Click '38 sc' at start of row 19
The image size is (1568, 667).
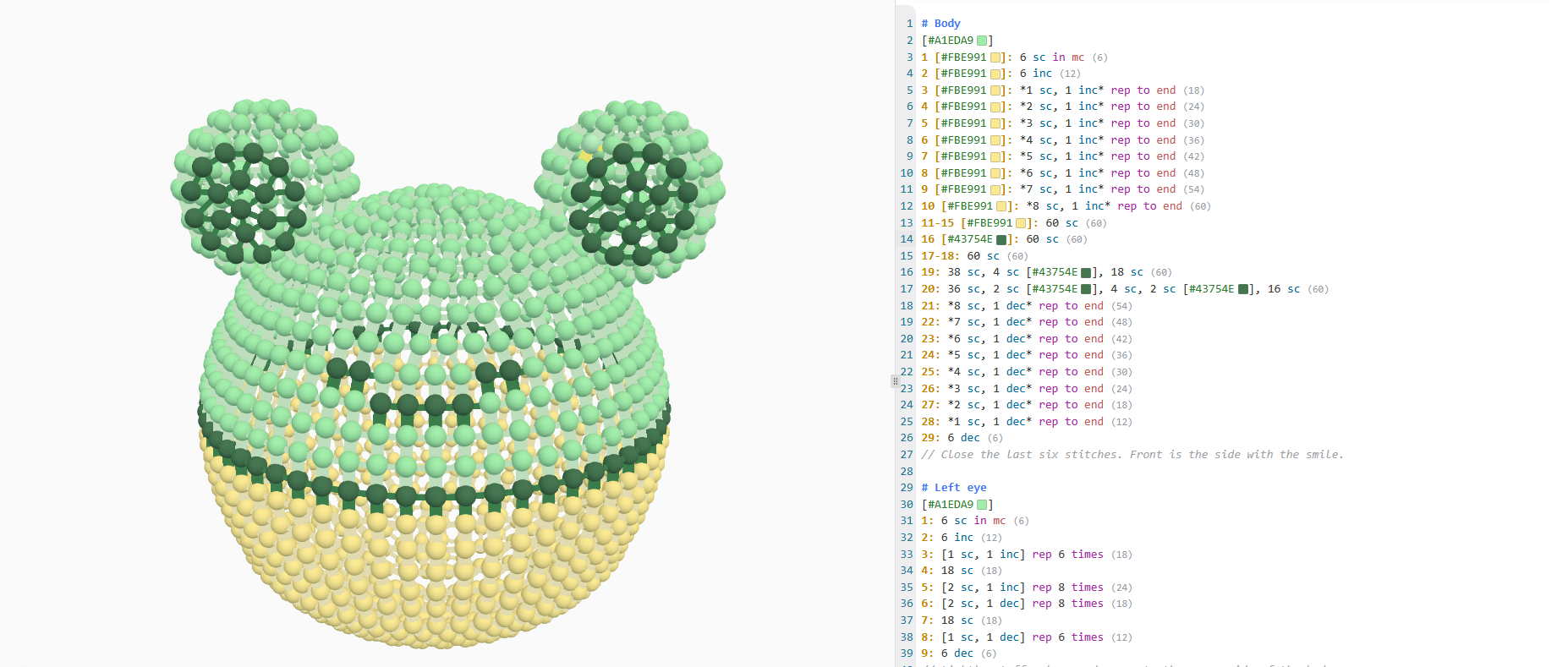point(963,272)
